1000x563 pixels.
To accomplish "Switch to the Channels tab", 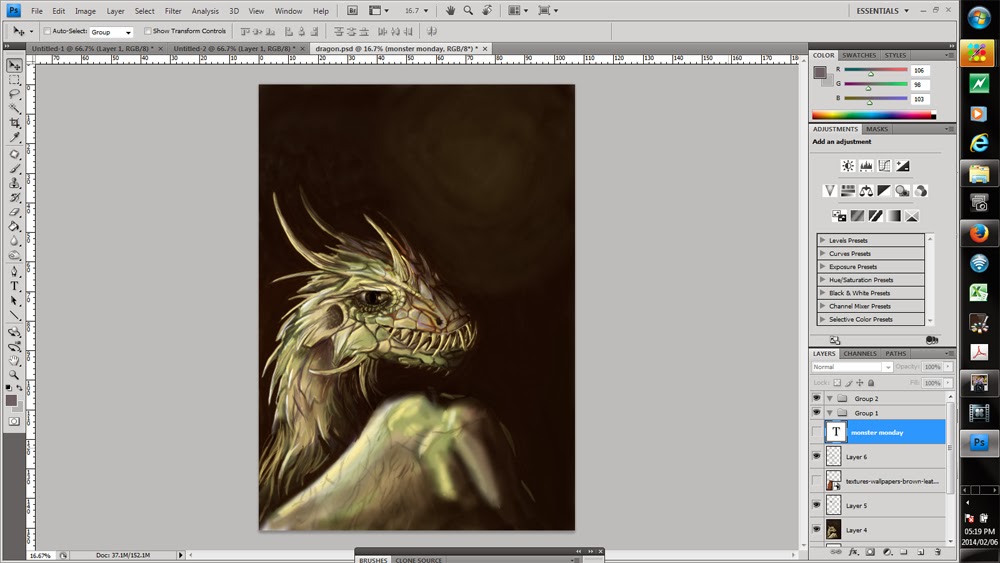I will tap(860, 353).
